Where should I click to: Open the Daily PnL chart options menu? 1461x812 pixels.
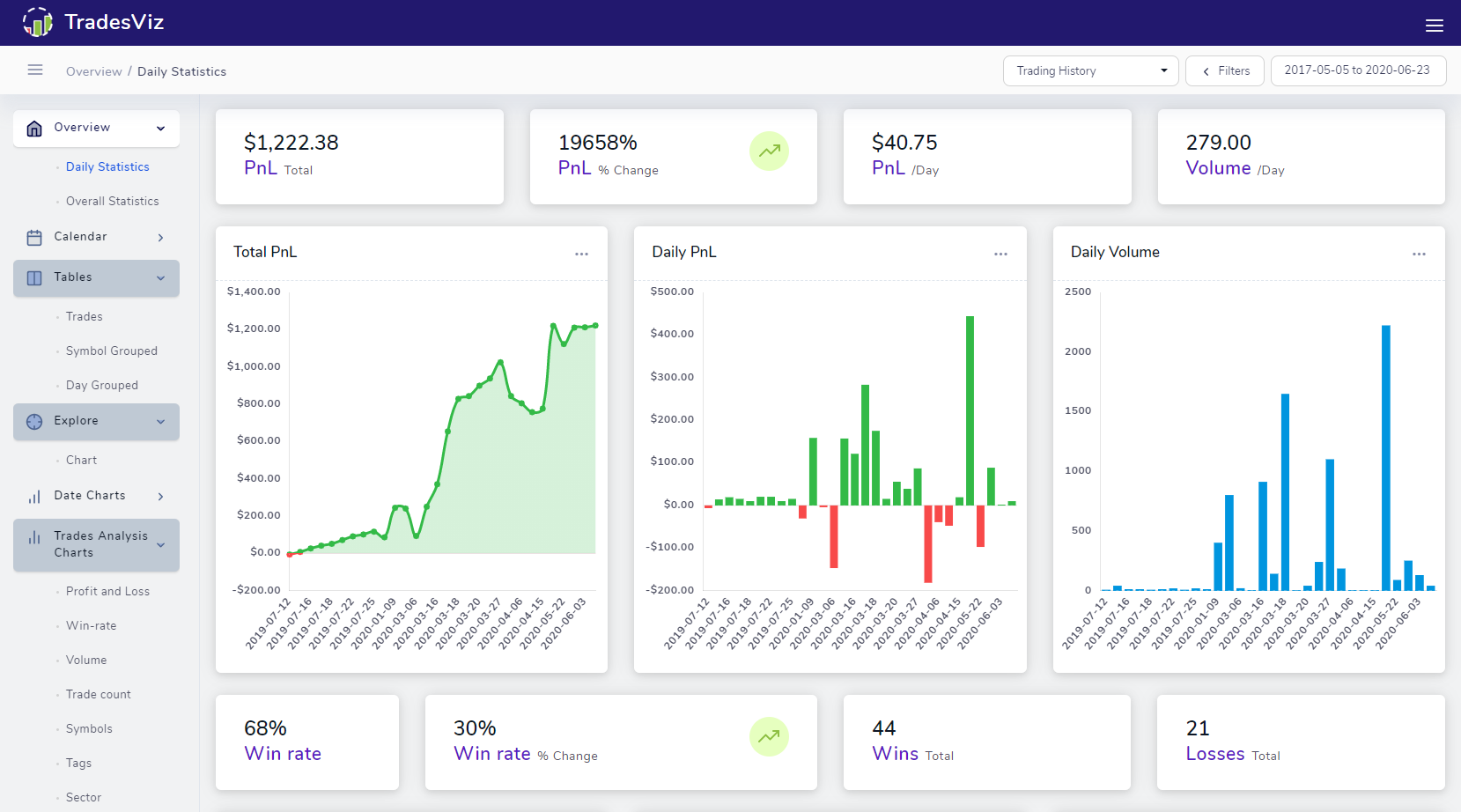1000,254
